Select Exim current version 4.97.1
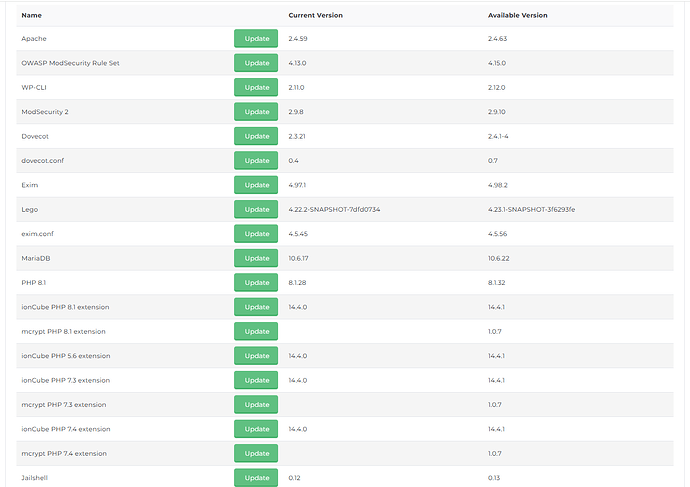Image resolution: width=690 pixels, height=487 pixels. [297, 185]
